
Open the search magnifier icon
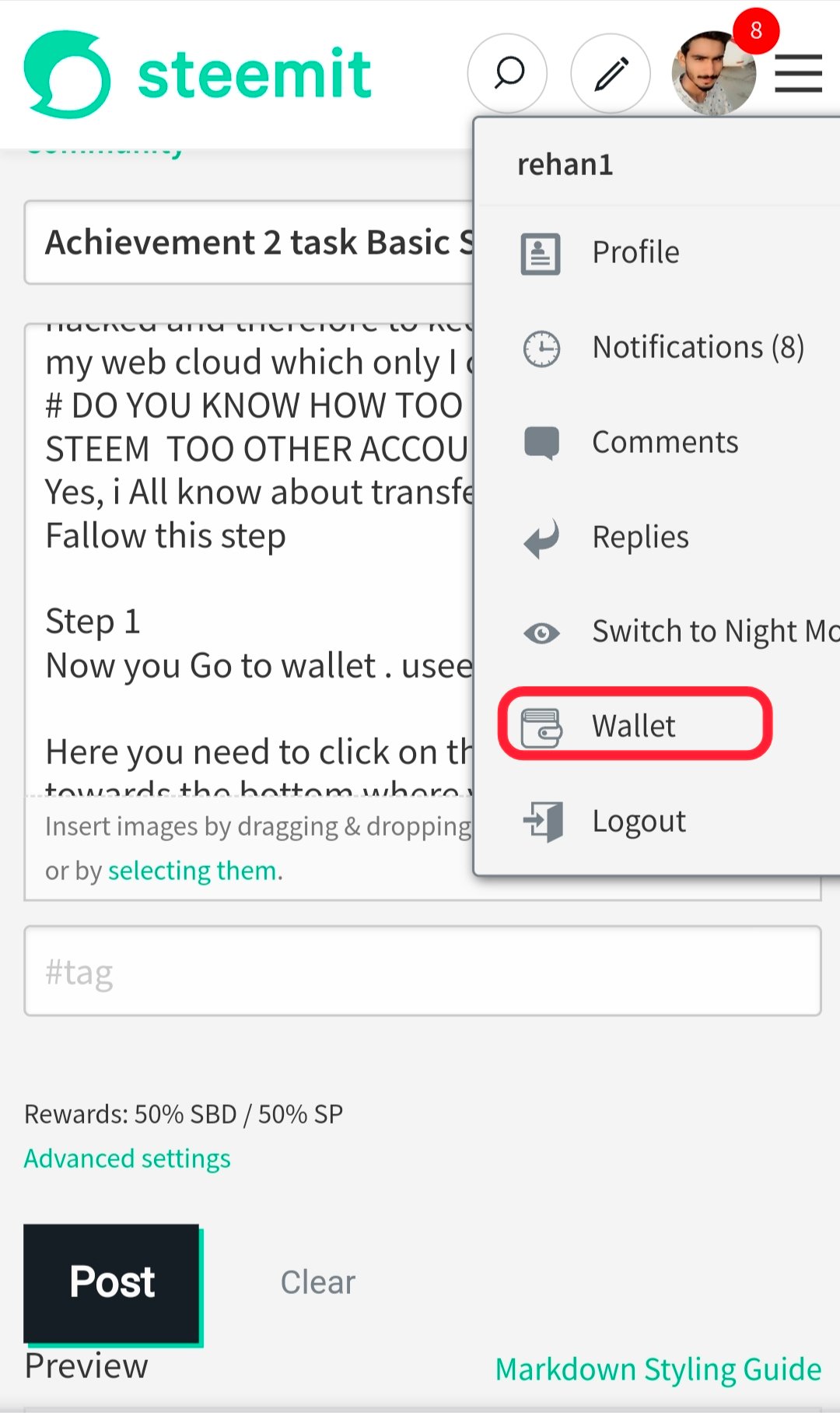click(x=507, y=74)
